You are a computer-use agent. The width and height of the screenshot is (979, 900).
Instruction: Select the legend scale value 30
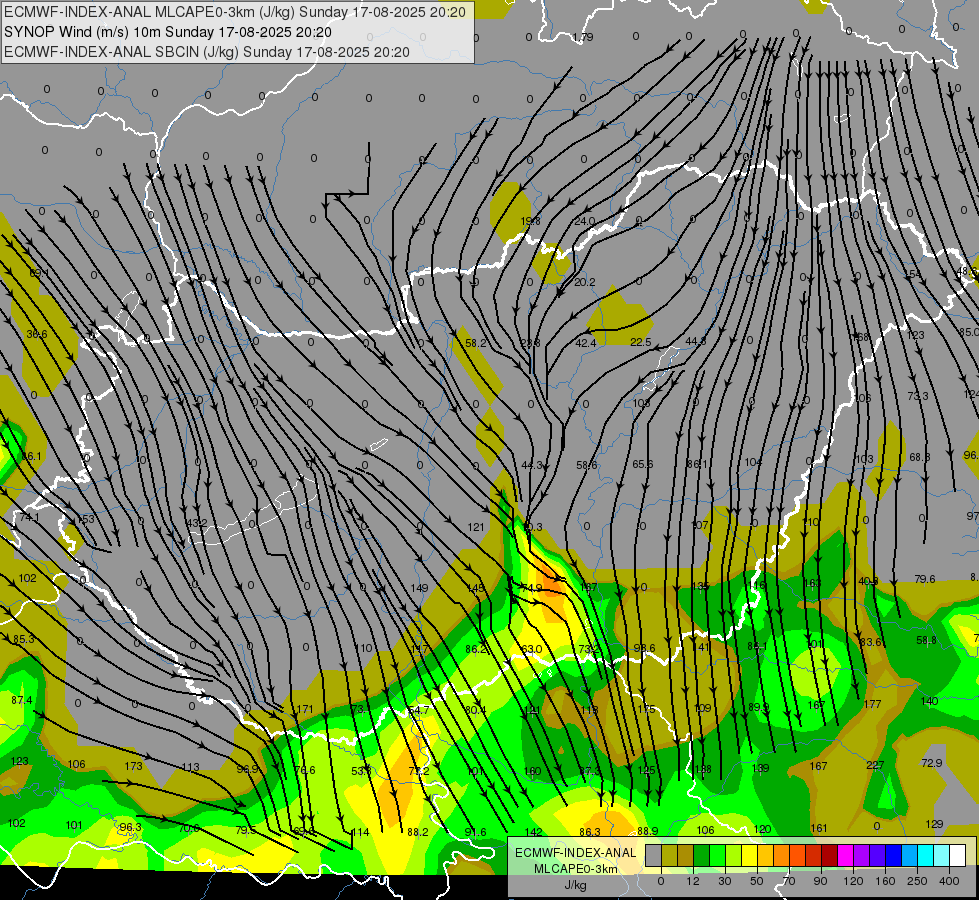click(x=725, y=881)
